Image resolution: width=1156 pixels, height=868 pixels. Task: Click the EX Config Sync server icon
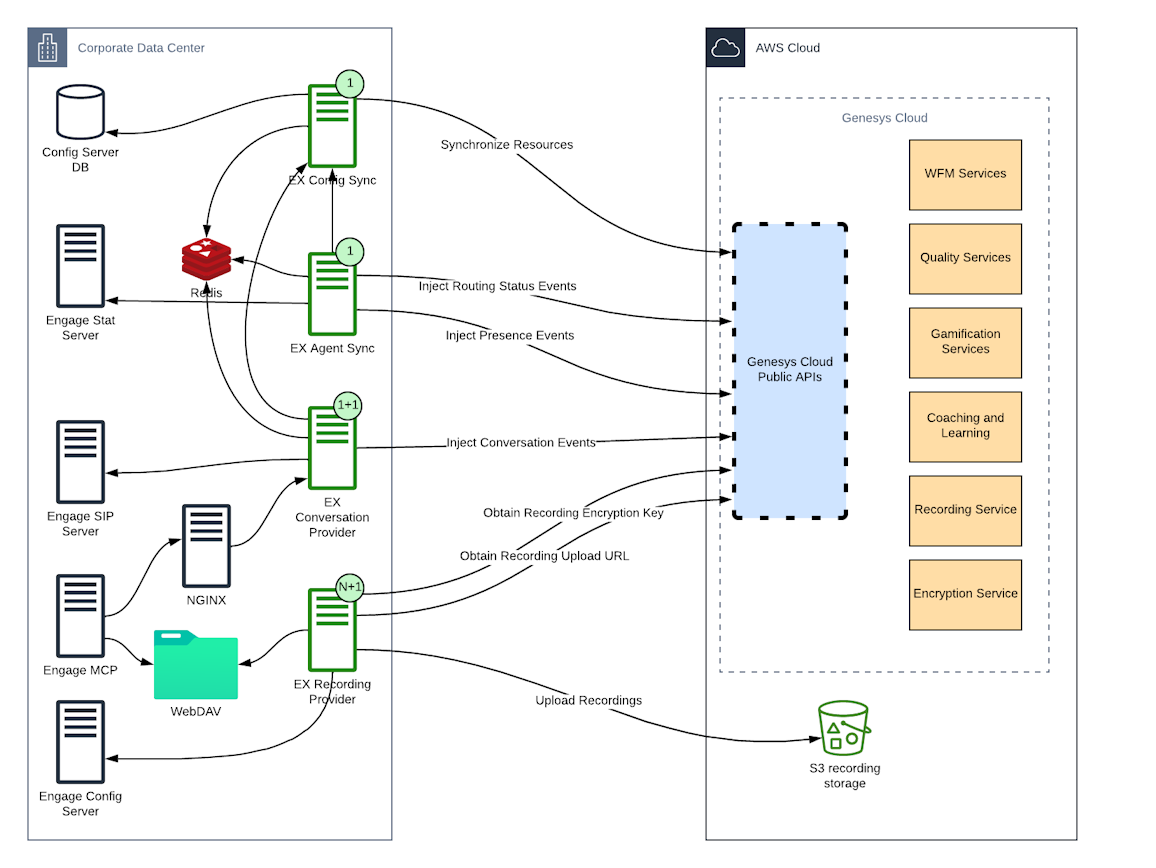[332, 126]
